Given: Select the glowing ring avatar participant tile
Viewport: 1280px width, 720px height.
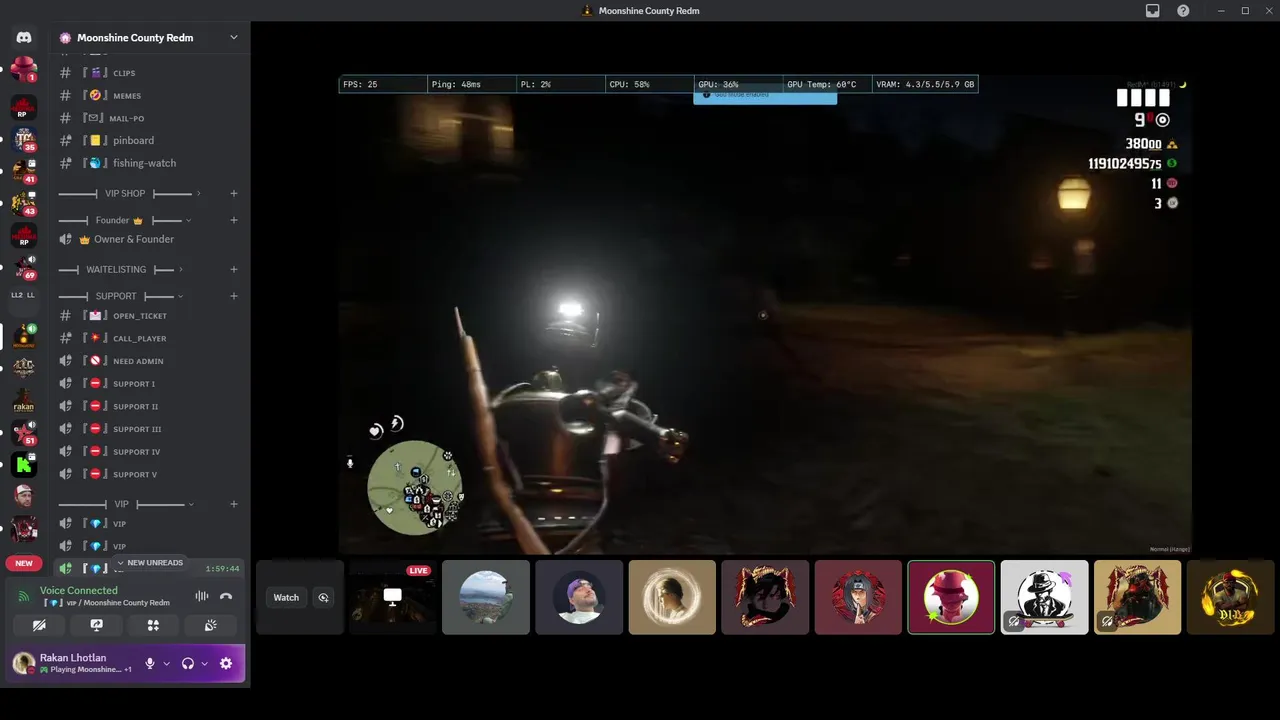Looking at the screenshot, I should click(x=672, y=597).
